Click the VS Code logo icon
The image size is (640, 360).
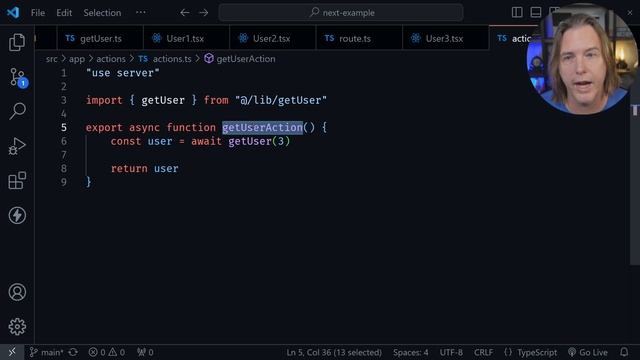(13, 13)
